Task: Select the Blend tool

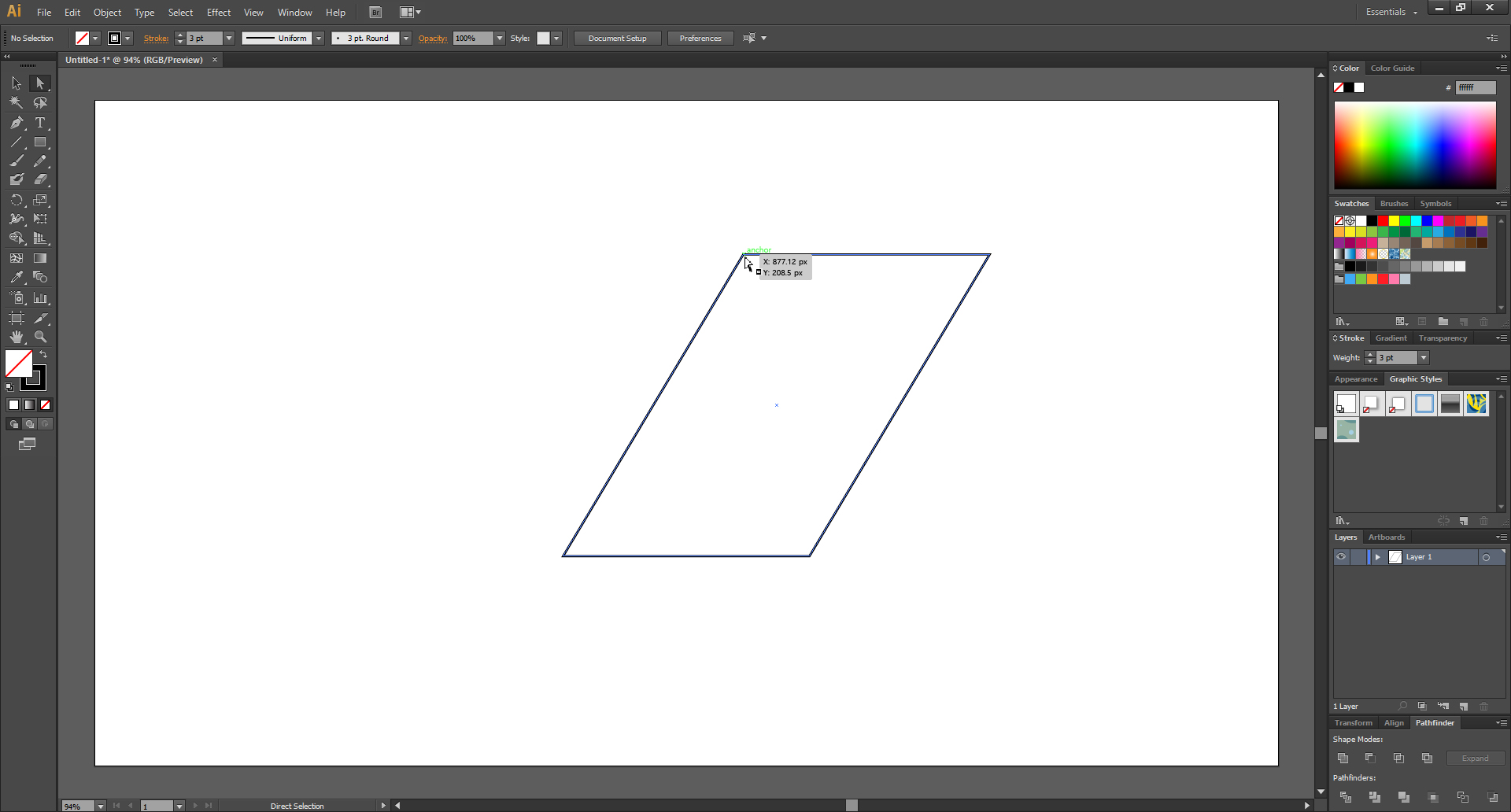Action: [40, 278]
